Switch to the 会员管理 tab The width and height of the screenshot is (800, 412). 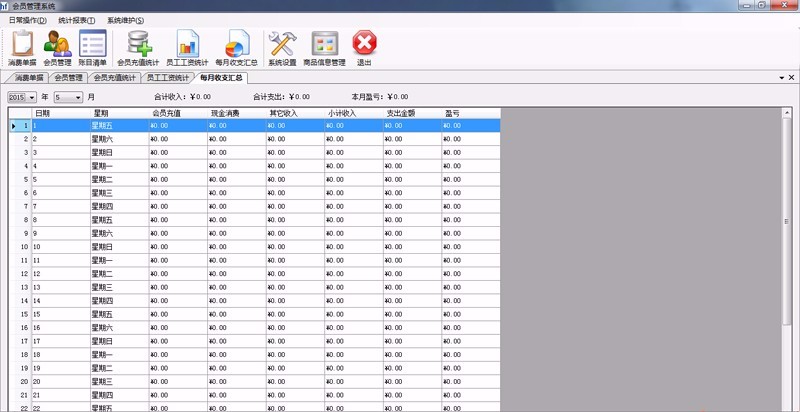pos(68,78)
